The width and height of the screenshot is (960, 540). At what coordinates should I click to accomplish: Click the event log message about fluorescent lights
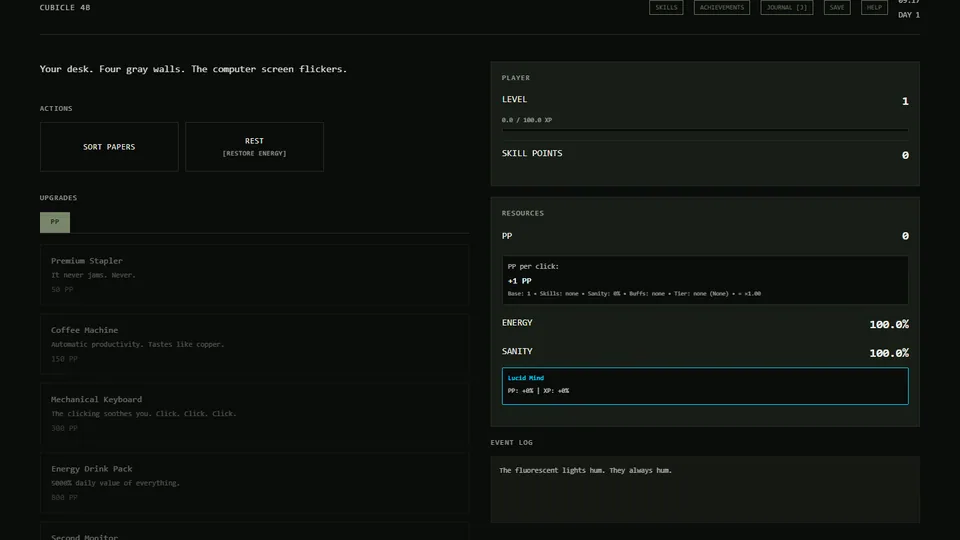pyautogui.click(x=585, y=470)
